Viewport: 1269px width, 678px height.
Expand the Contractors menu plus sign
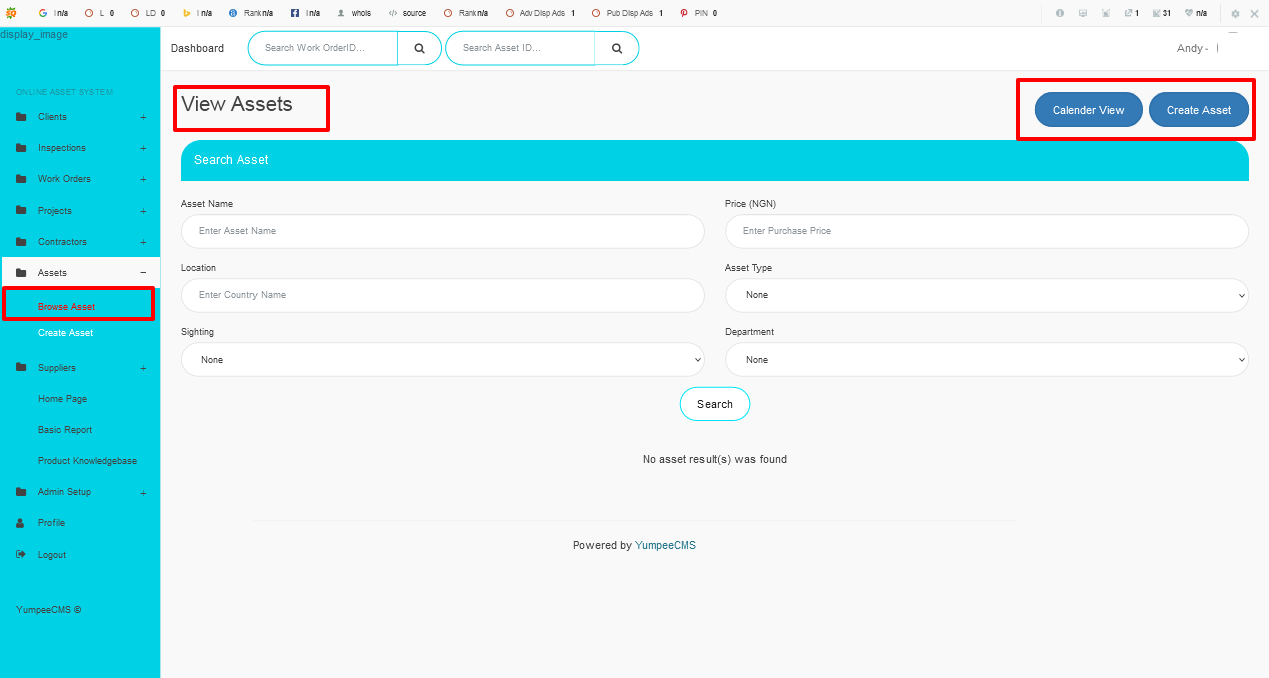tap(143, 242)
